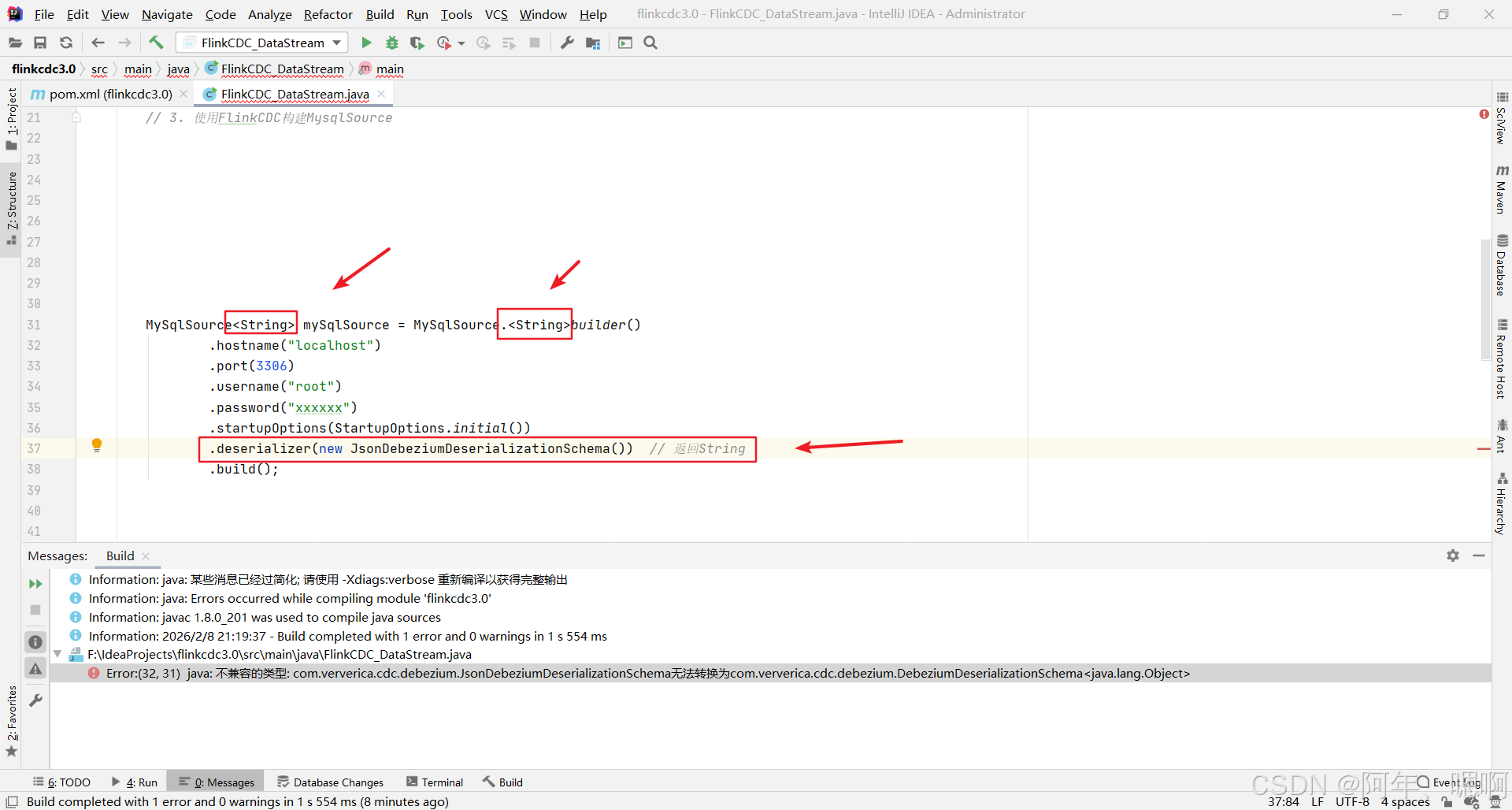Close the pom.xml editor tab
Image resolution: width=1512 pixels, height=810 pixels.
pyautogui.click(x=183, y=94)
